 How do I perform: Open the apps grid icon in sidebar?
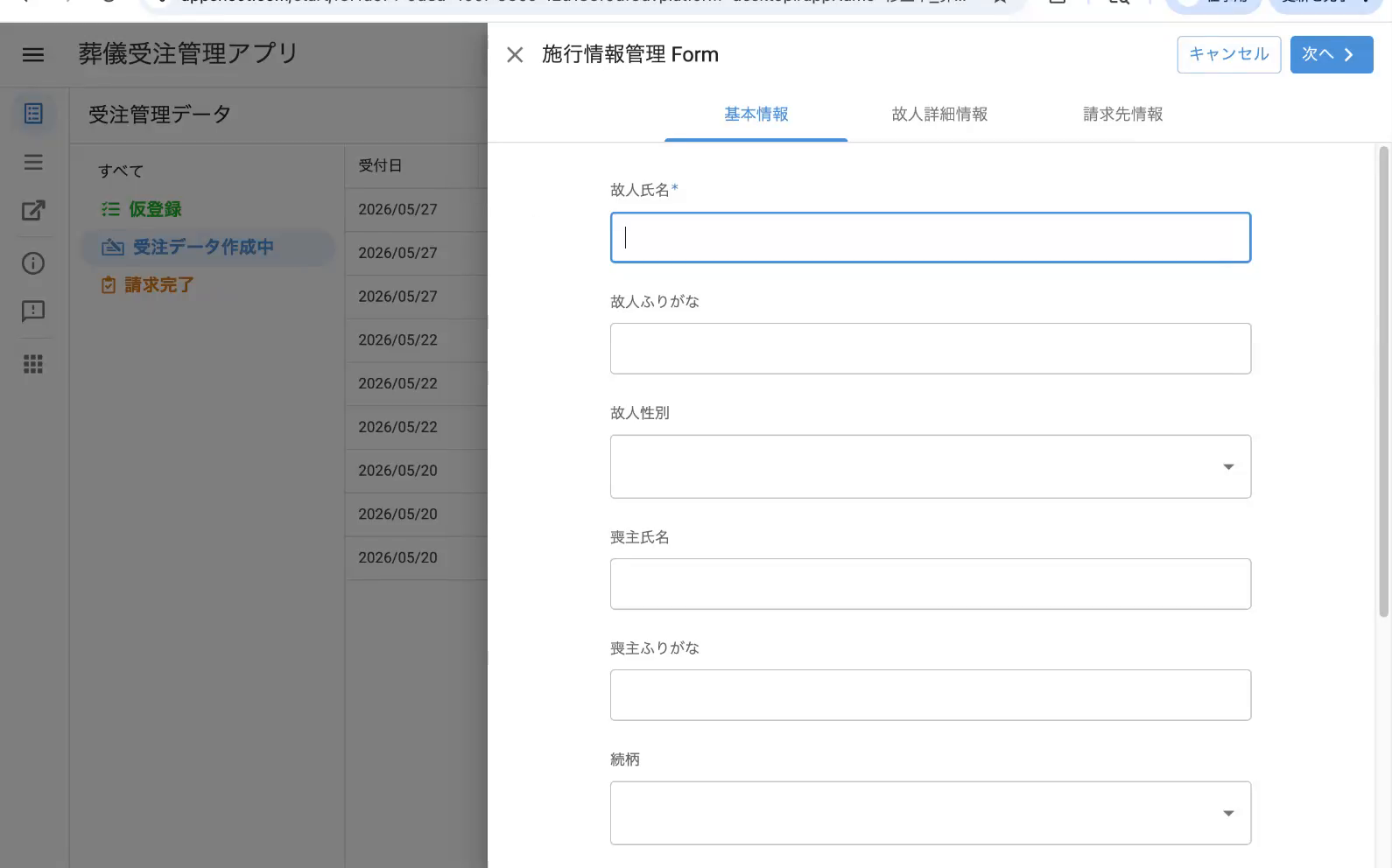[x=33, y=364]
